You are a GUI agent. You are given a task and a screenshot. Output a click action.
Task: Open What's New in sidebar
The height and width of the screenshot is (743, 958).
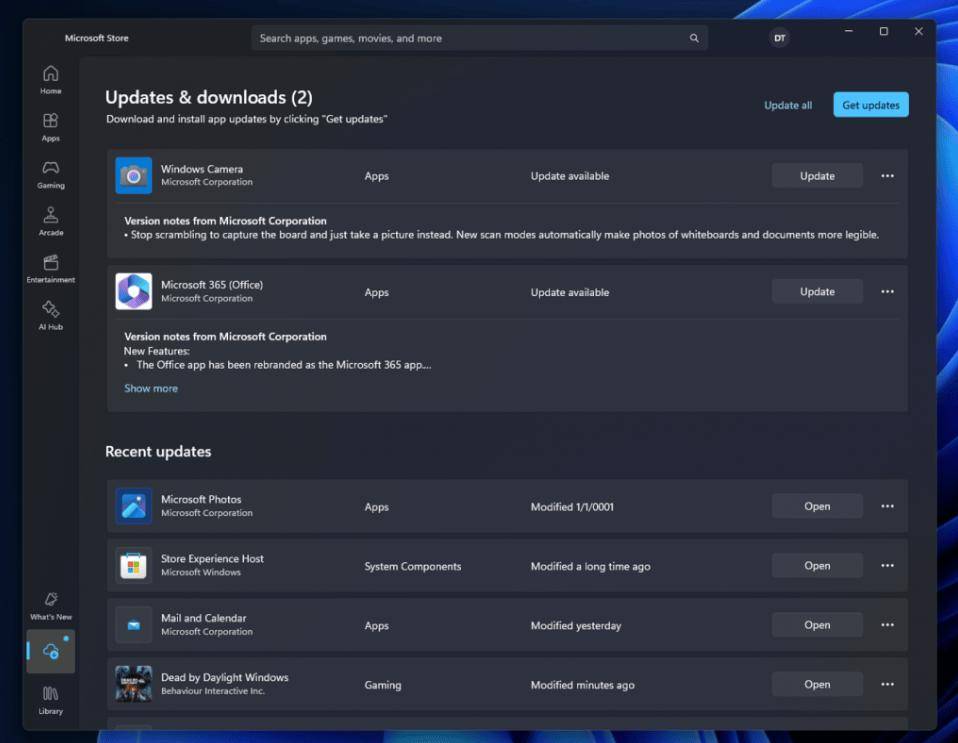51,606
